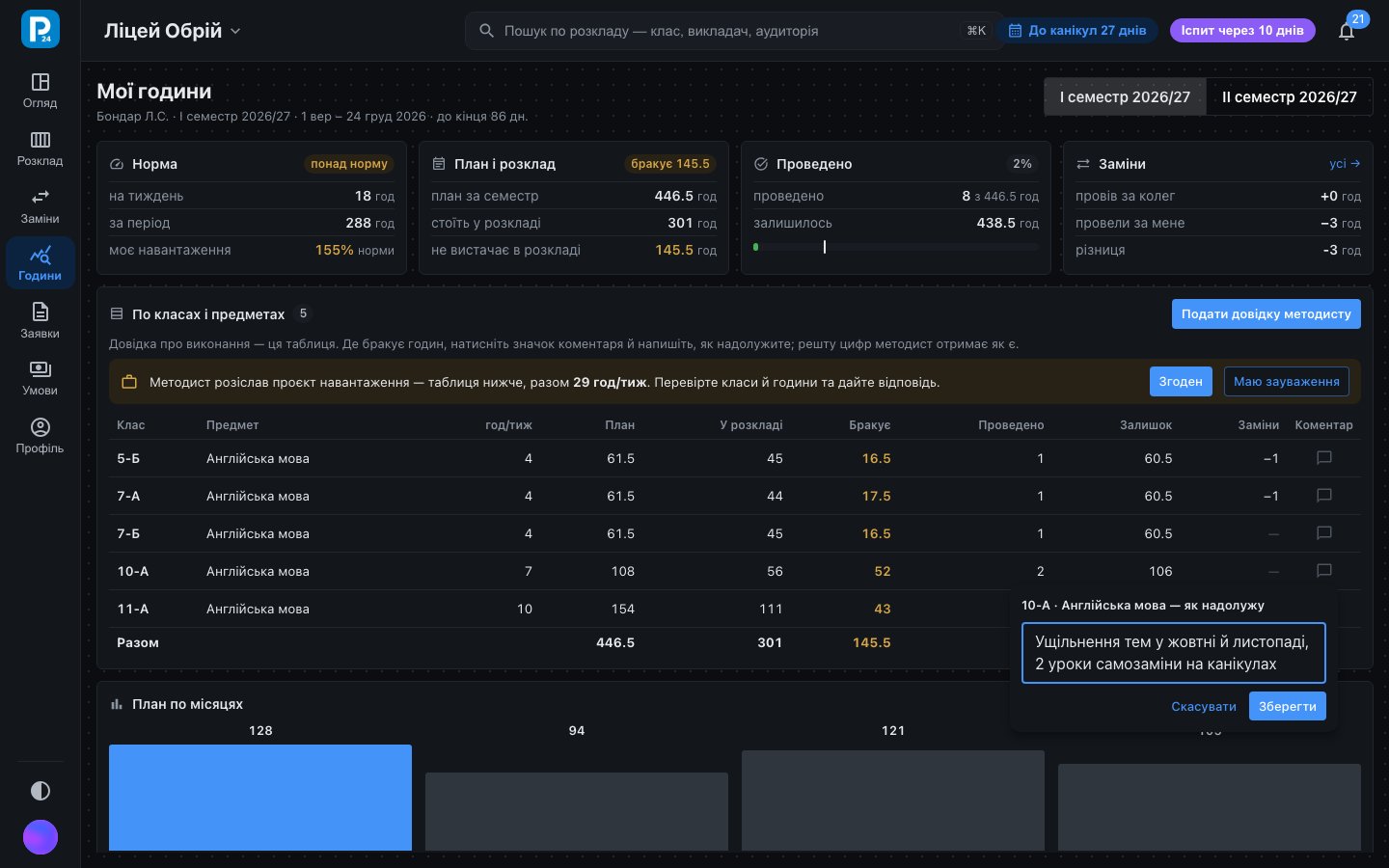Click the Разом total row label
This screenshot has height=868, width=1389.
[138, 642]
